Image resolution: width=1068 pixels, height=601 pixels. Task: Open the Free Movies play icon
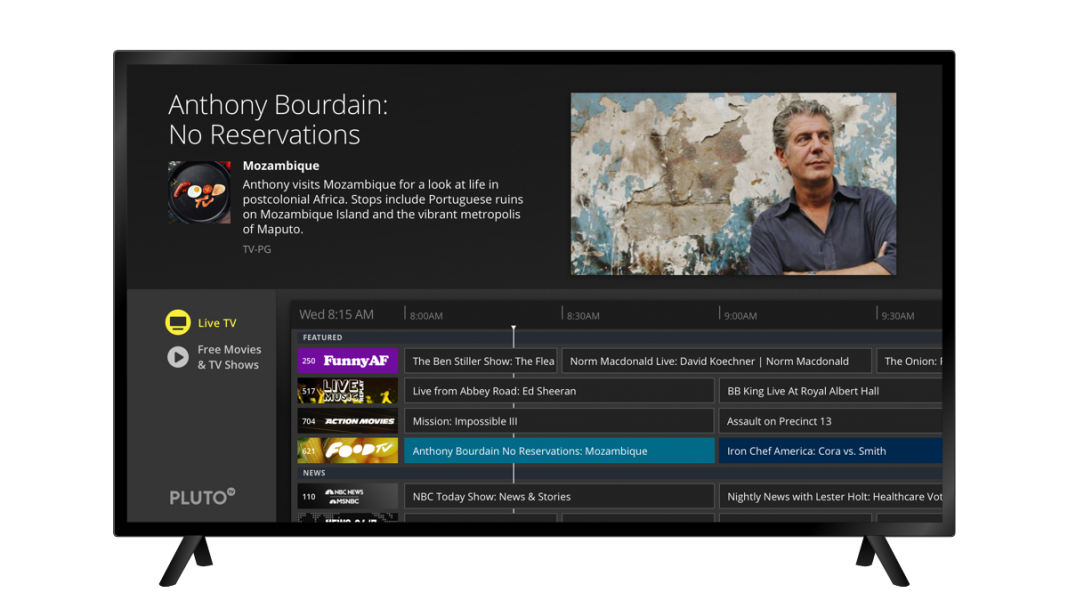pyautogui.click(x=178, y=357)
